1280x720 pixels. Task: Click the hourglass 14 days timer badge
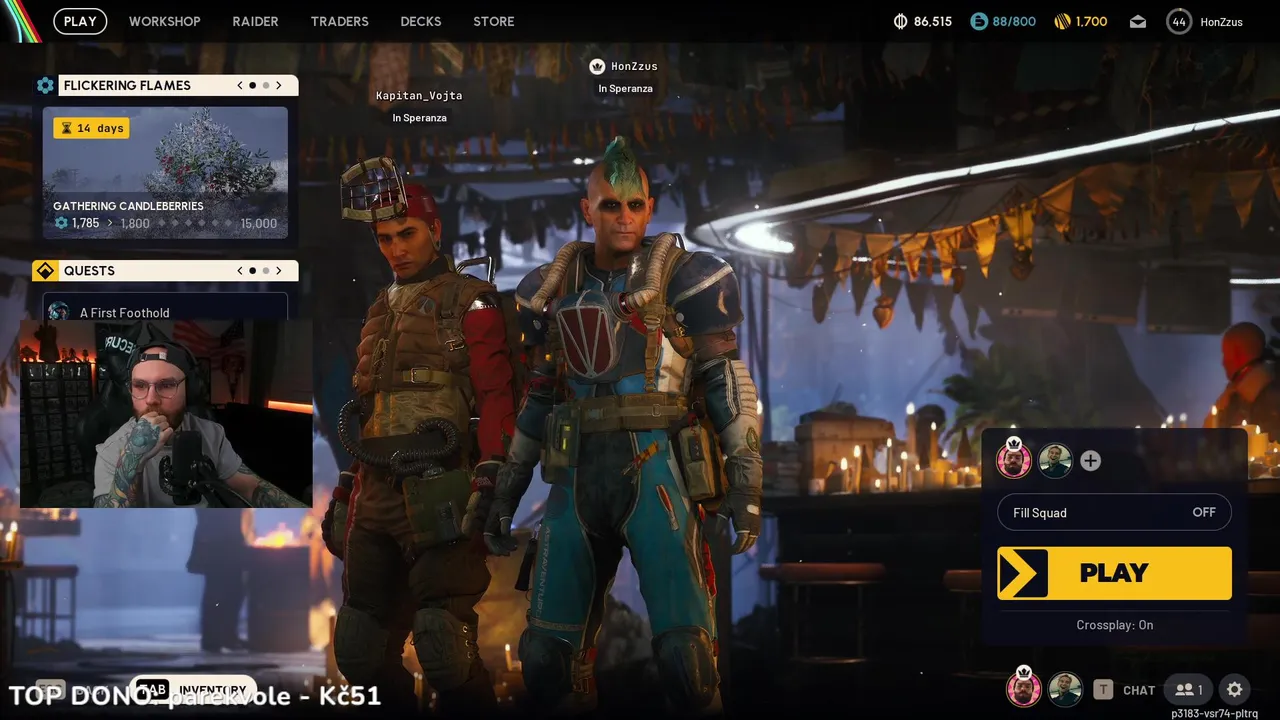coord(91,128)
